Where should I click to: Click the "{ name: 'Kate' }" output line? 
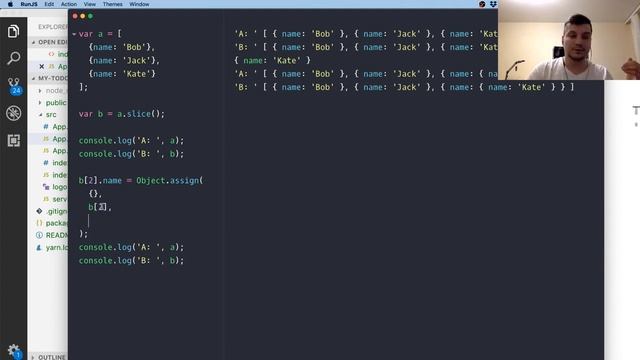tap(273, 60)
